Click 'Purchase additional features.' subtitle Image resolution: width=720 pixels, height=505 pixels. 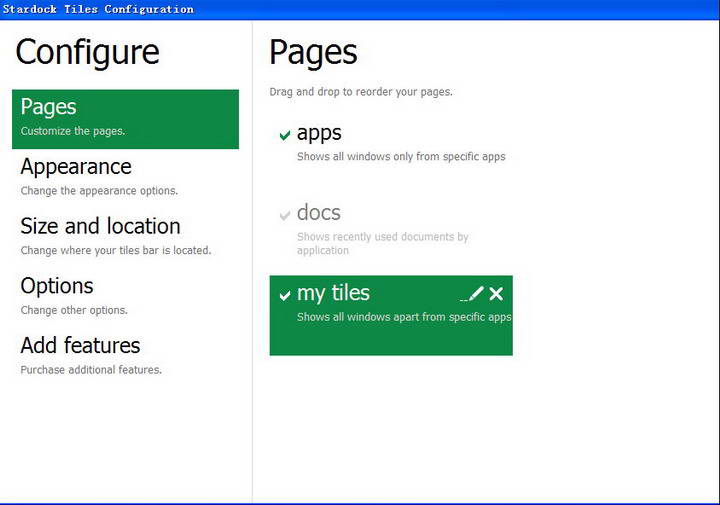pyautogui.click(x=91, y=370)
